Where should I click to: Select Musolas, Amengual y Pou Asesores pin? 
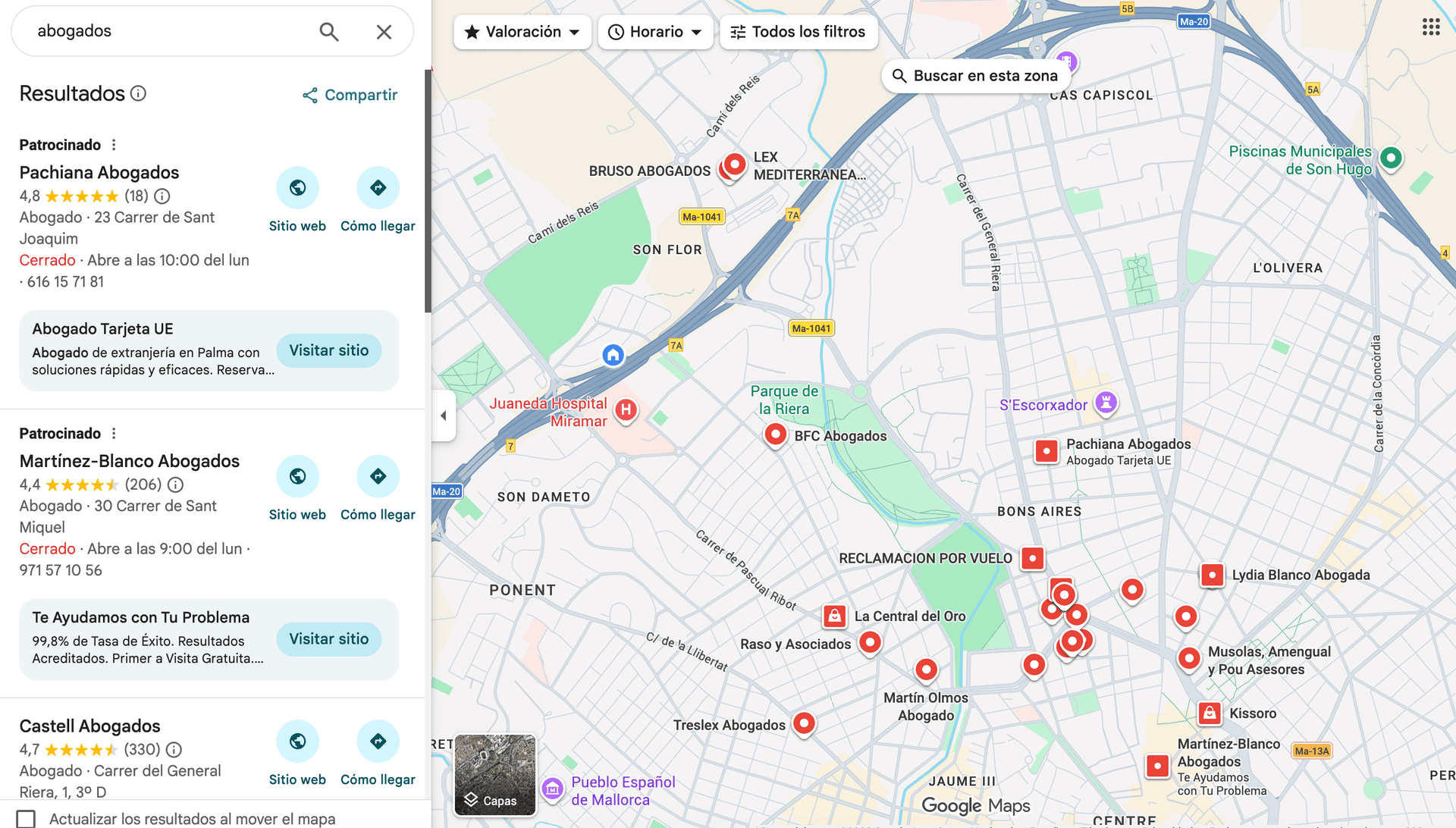[x=1189, y=659]
